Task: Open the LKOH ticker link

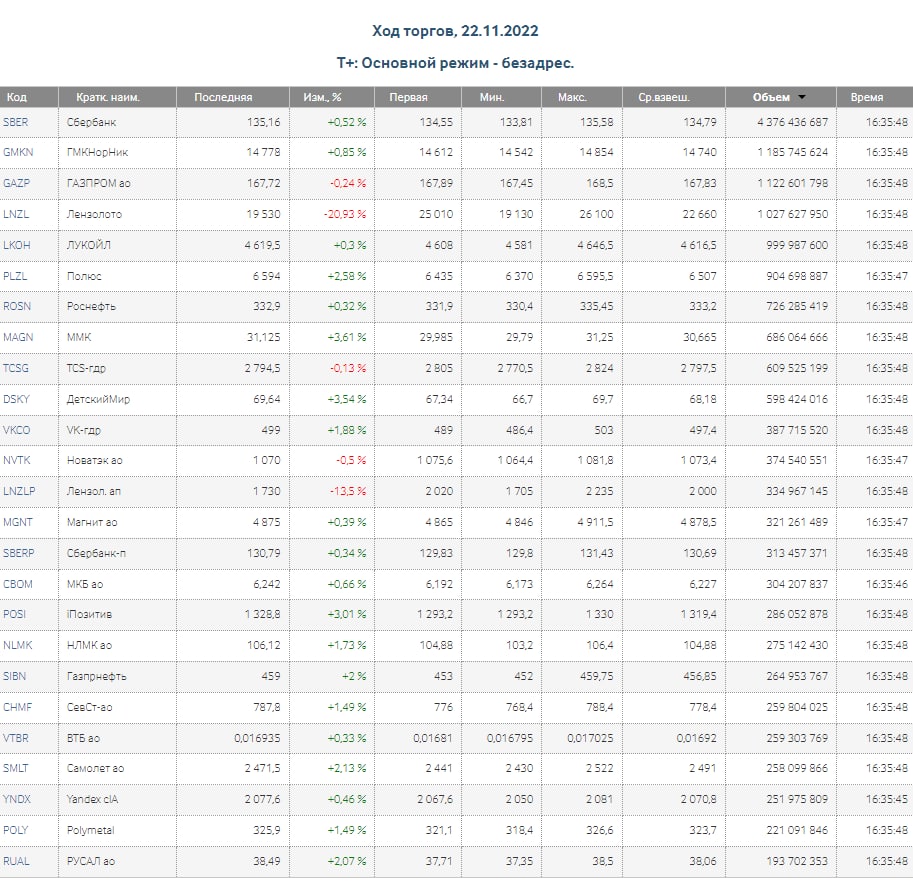Action: coord(17,245)
